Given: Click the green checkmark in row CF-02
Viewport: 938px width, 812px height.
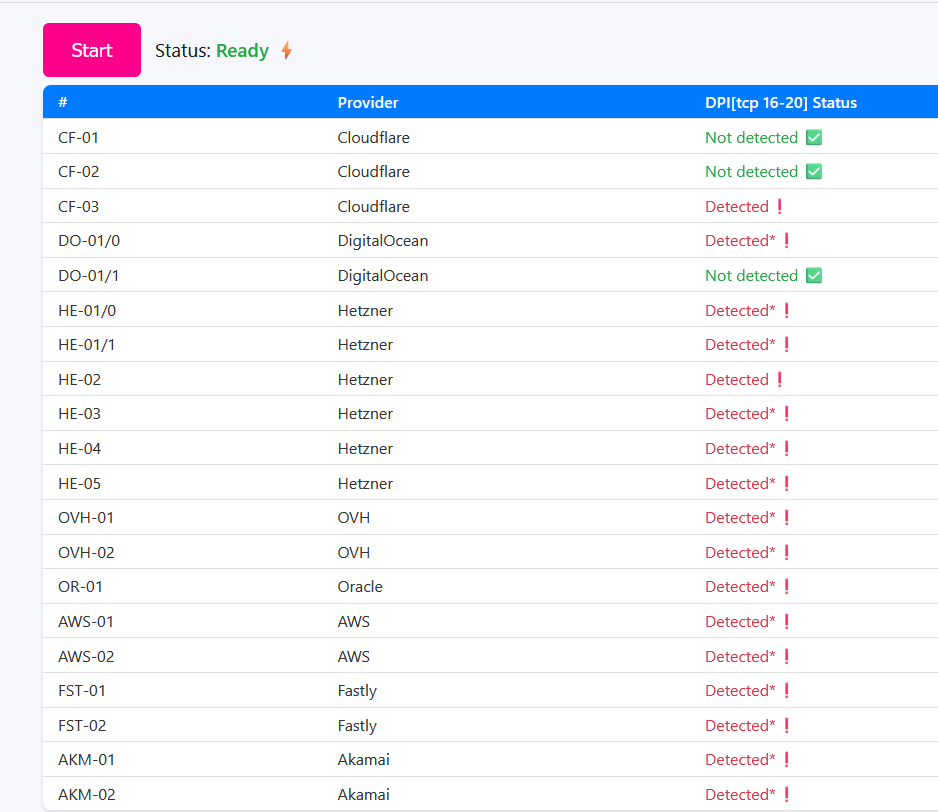Looking at the screenshot, I should click(x=814, y=172).
